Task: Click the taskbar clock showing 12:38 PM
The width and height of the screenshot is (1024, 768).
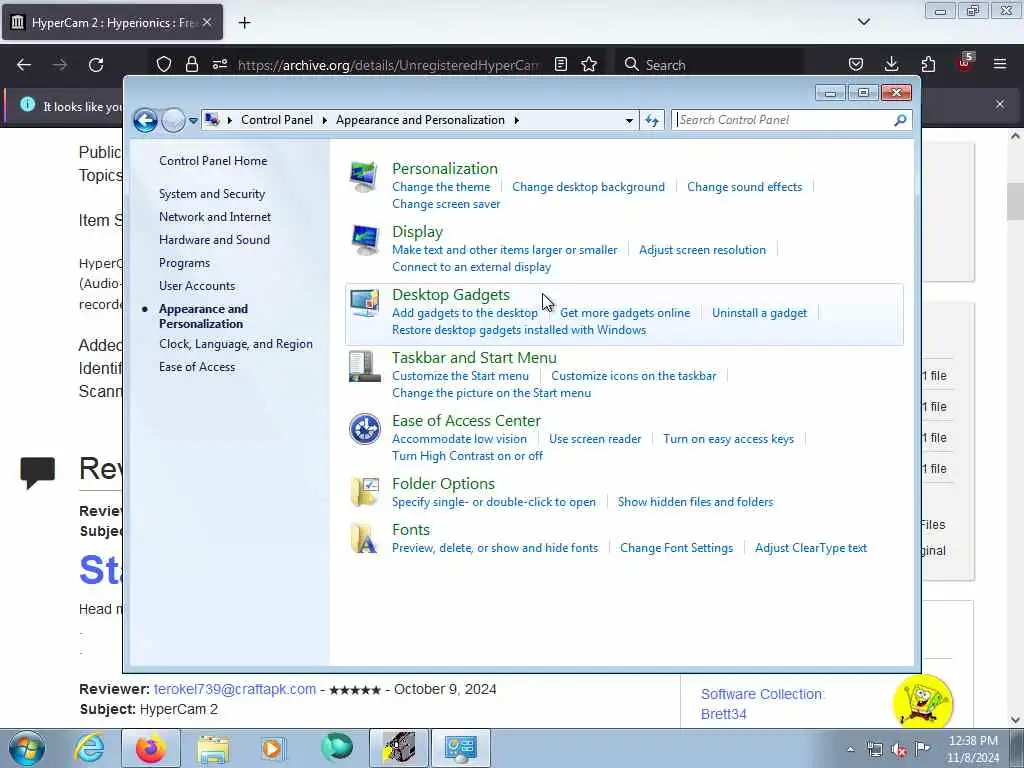Action: point(973,749)
